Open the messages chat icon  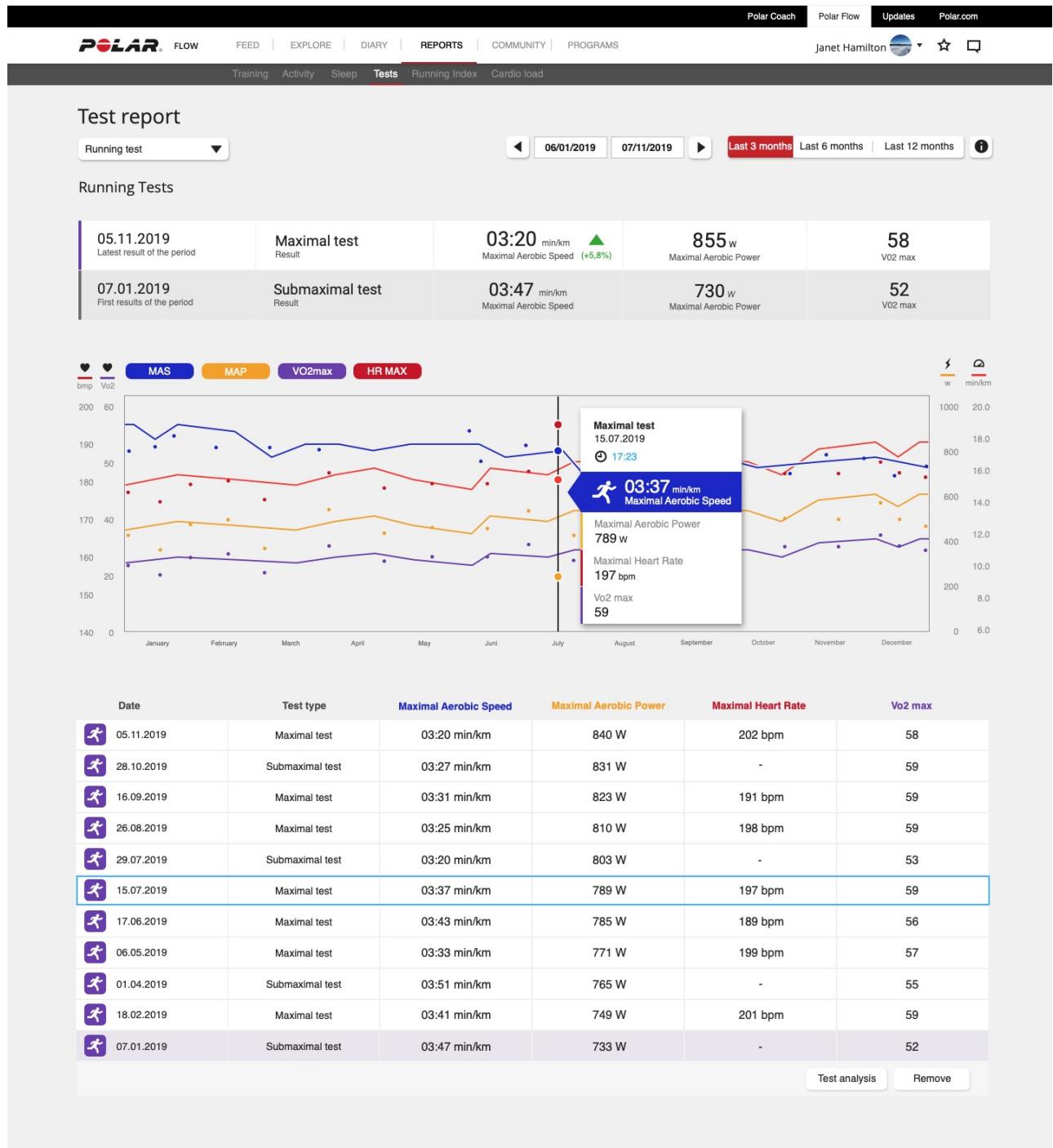973,47
